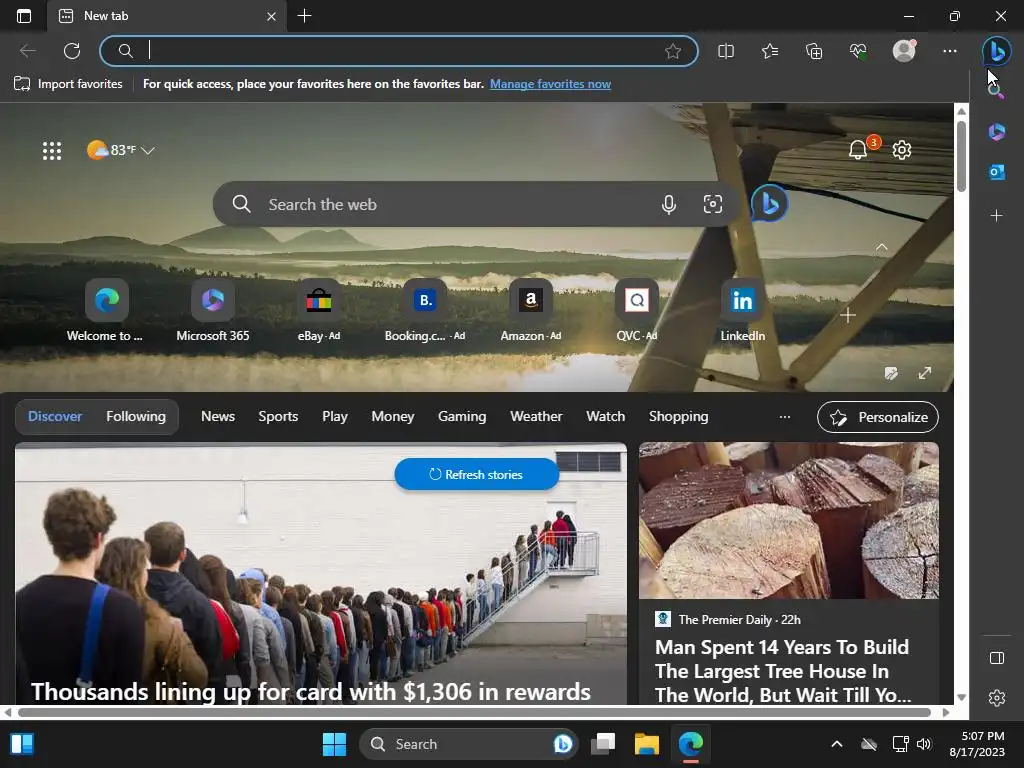Open the Bing Chat sidebar icon

tap(997, 51)
